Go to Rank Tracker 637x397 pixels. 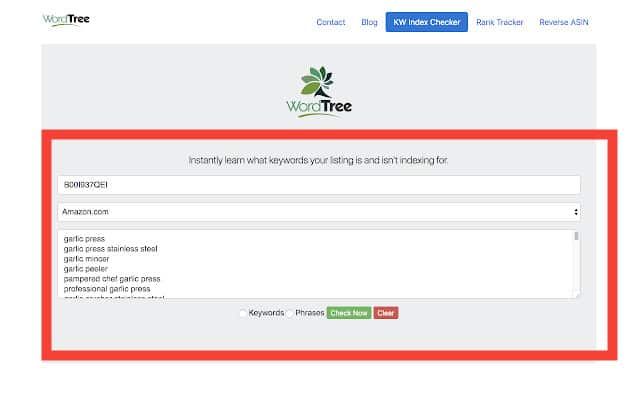[x=499, y=22]
